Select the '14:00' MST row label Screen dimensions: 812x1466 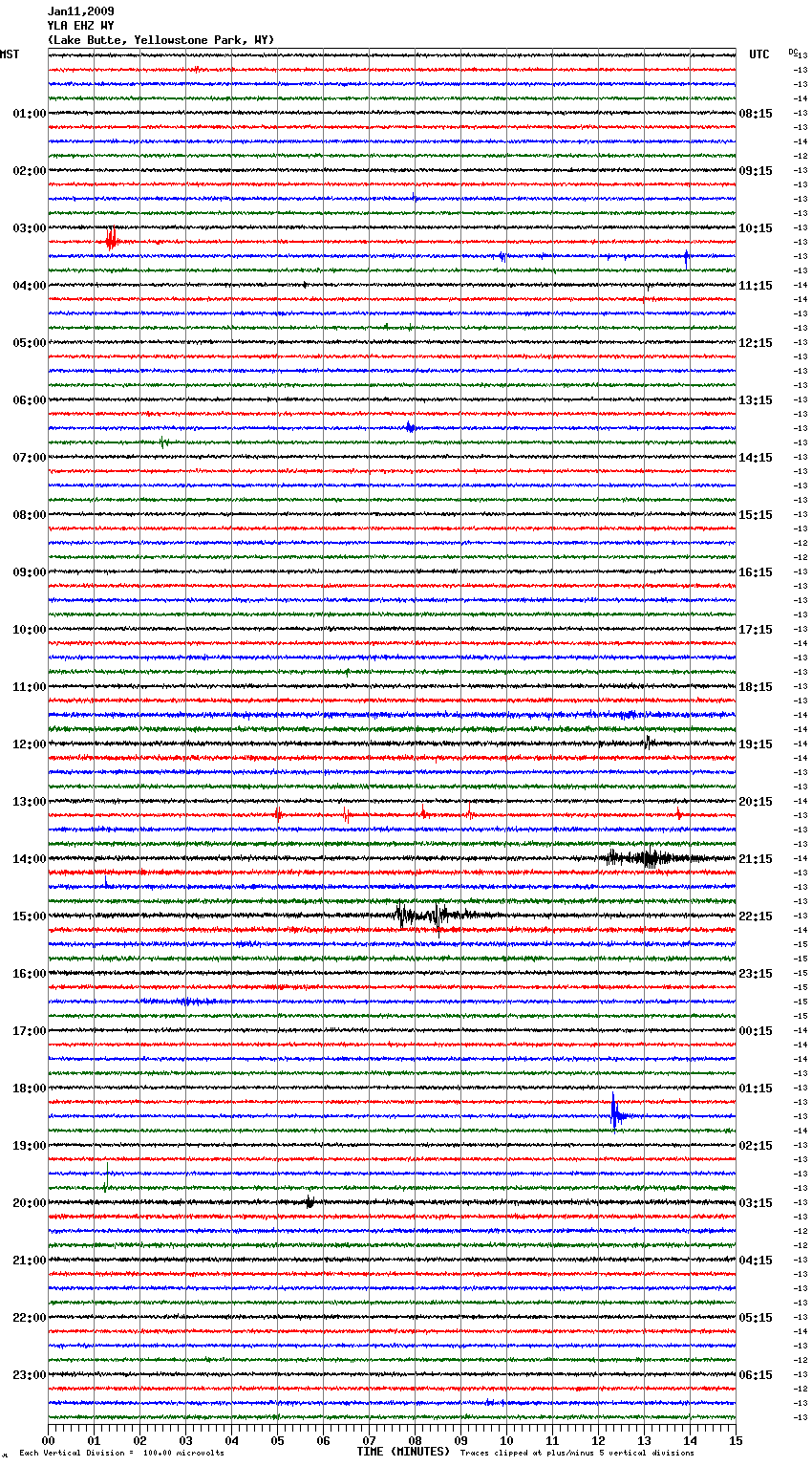click(x=29, y=859)
